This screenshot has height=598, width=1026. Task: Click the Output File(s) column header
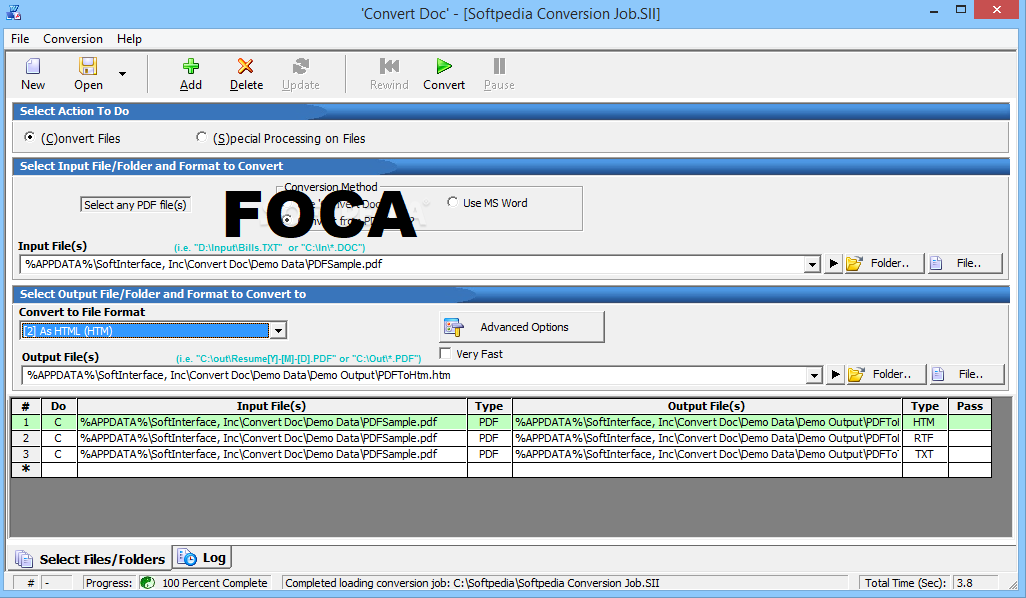click(x=707, y=406)
